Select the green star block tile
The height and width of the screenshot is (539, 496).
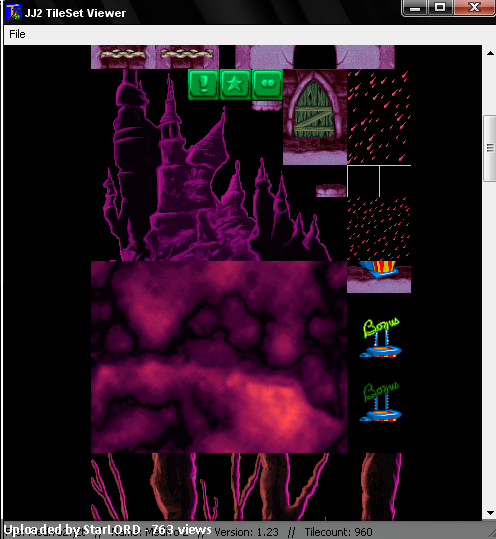pyautogui.click(x=235, y=85)
